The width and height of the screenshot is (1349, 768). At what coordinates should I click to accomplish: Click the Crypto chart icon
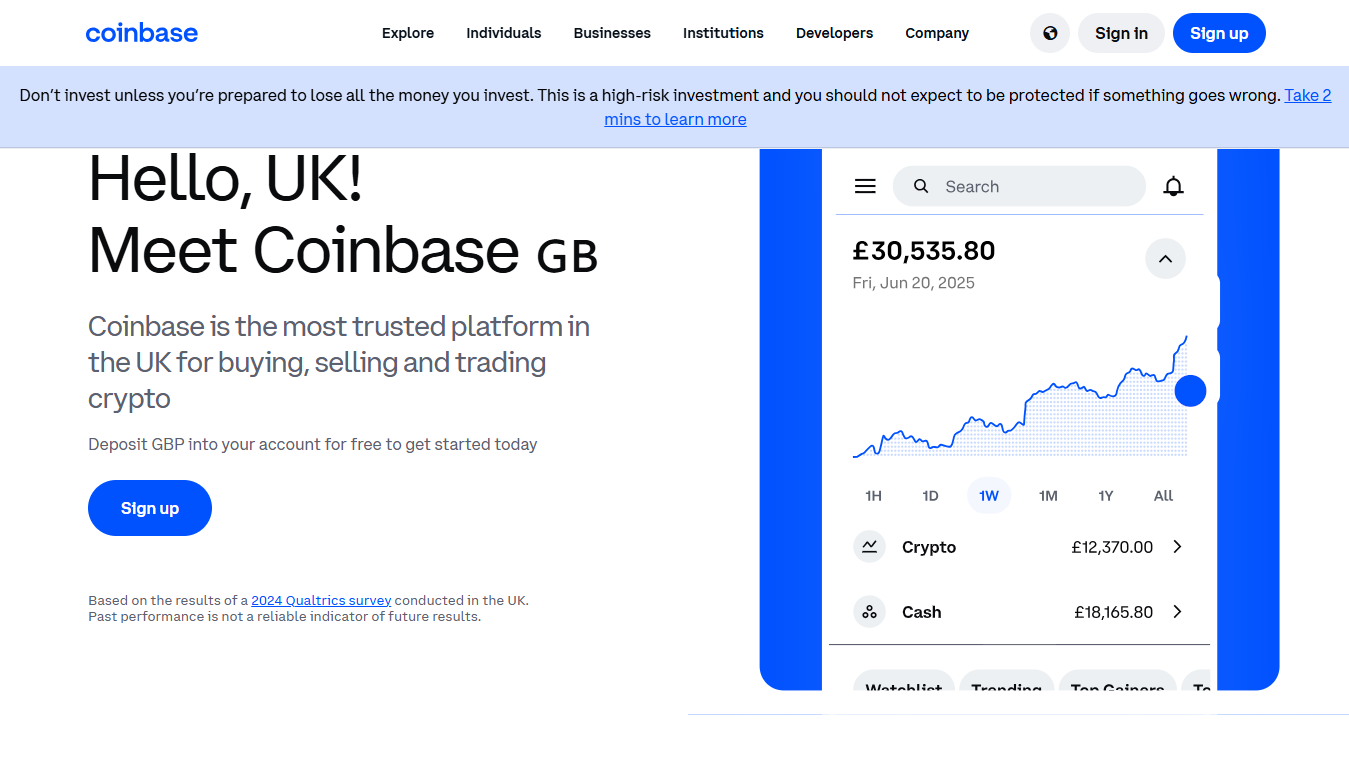(x=869, y=547)
